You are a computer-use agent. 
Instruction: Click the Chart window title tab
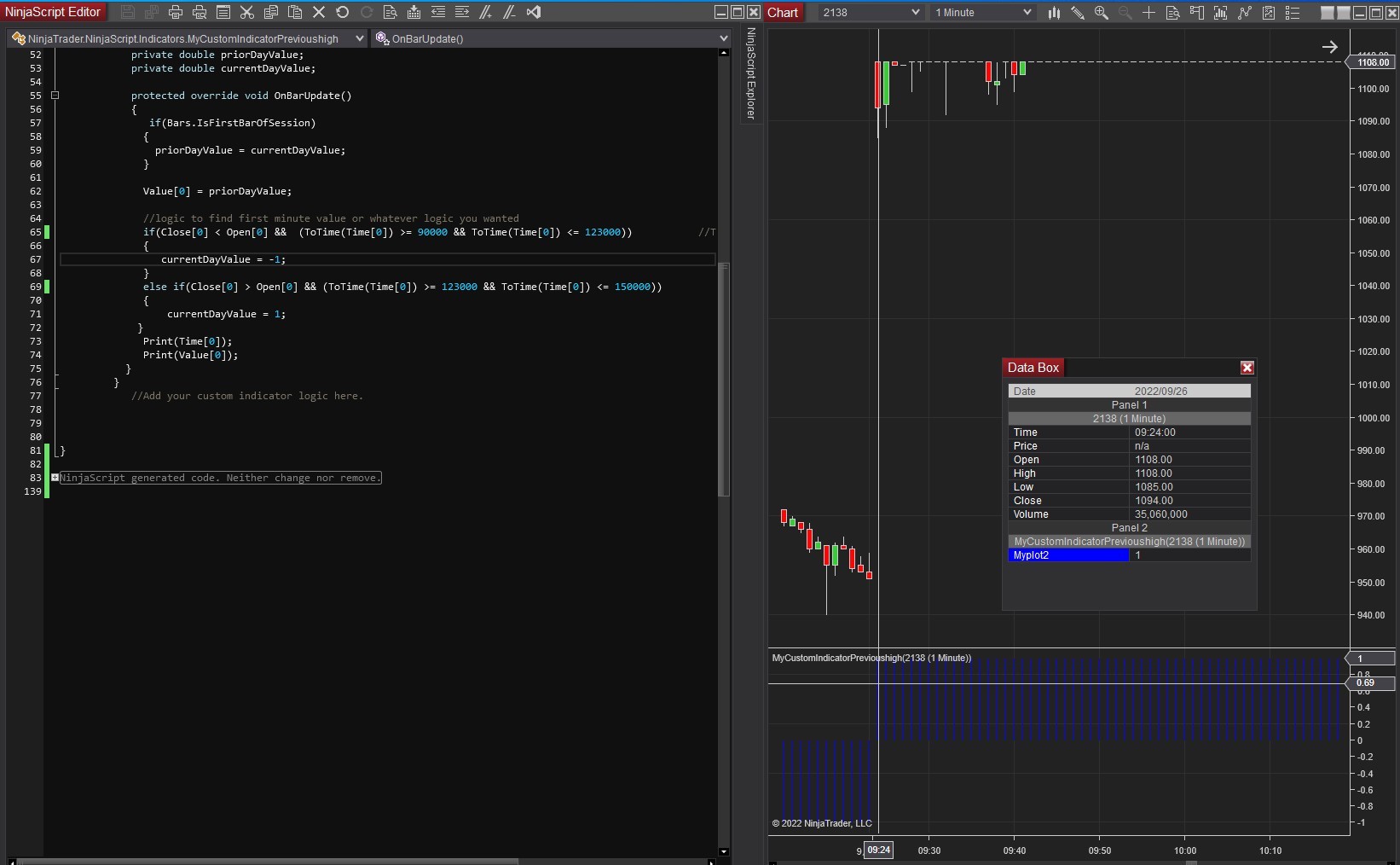tap(783, 12)
